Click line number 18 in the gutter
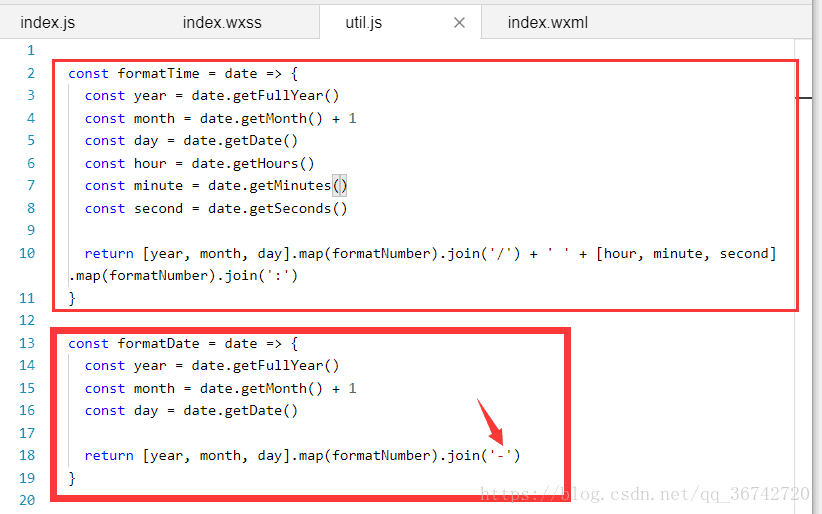Image resolution: width=822 pixels, height=514 pixels. (x=27, y=455)
